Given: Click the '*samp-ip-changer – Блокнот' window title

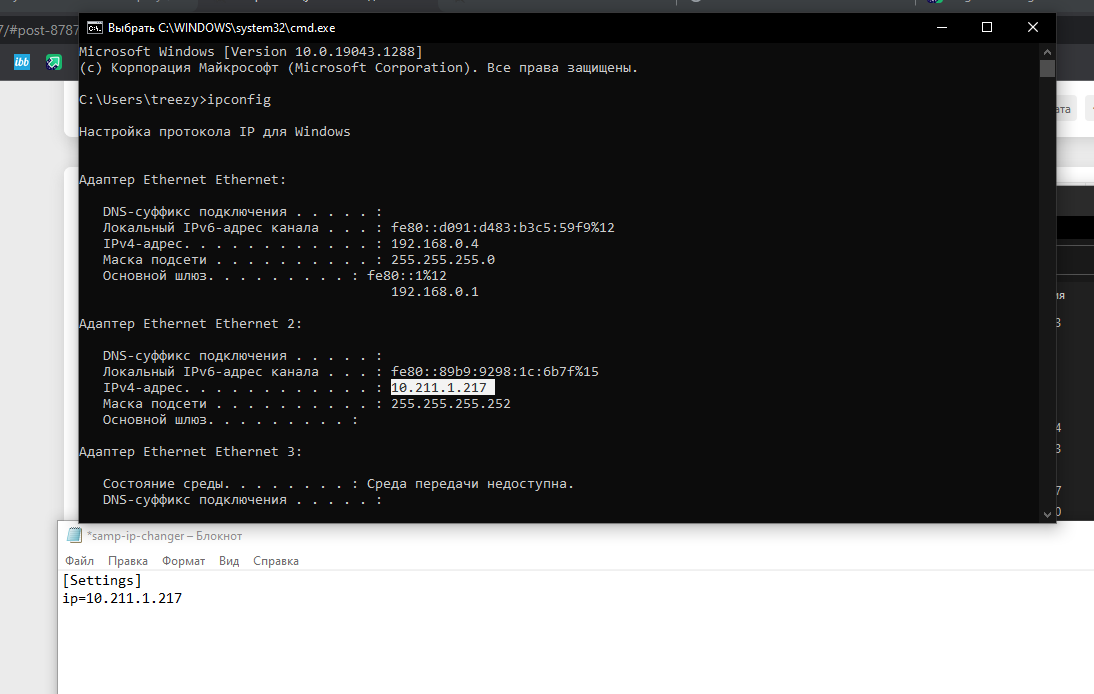Looking at the screenshot, I should [x=165, y=536].
